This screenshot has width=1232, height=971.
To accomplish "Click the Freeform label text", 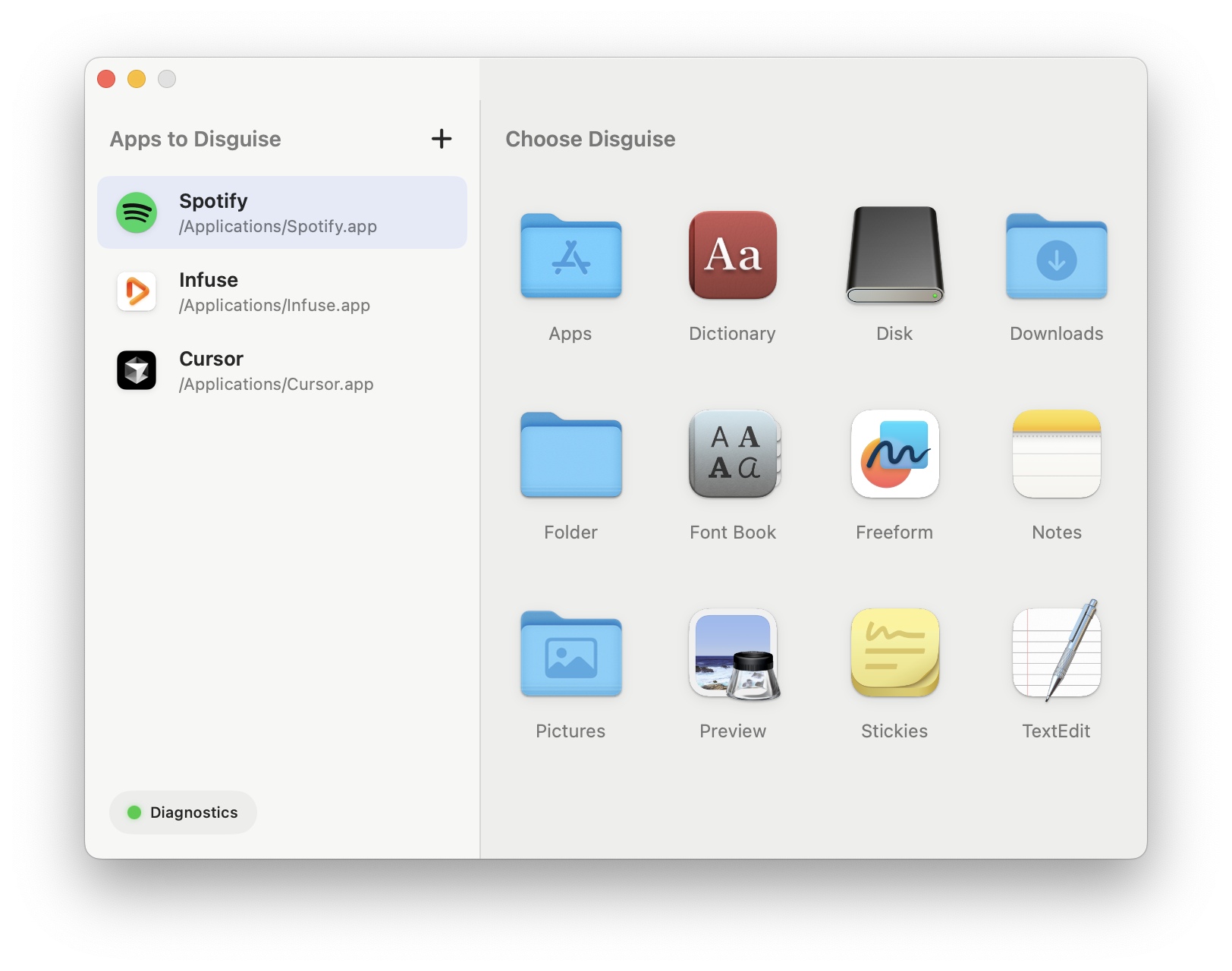I will tap(894, 533).
